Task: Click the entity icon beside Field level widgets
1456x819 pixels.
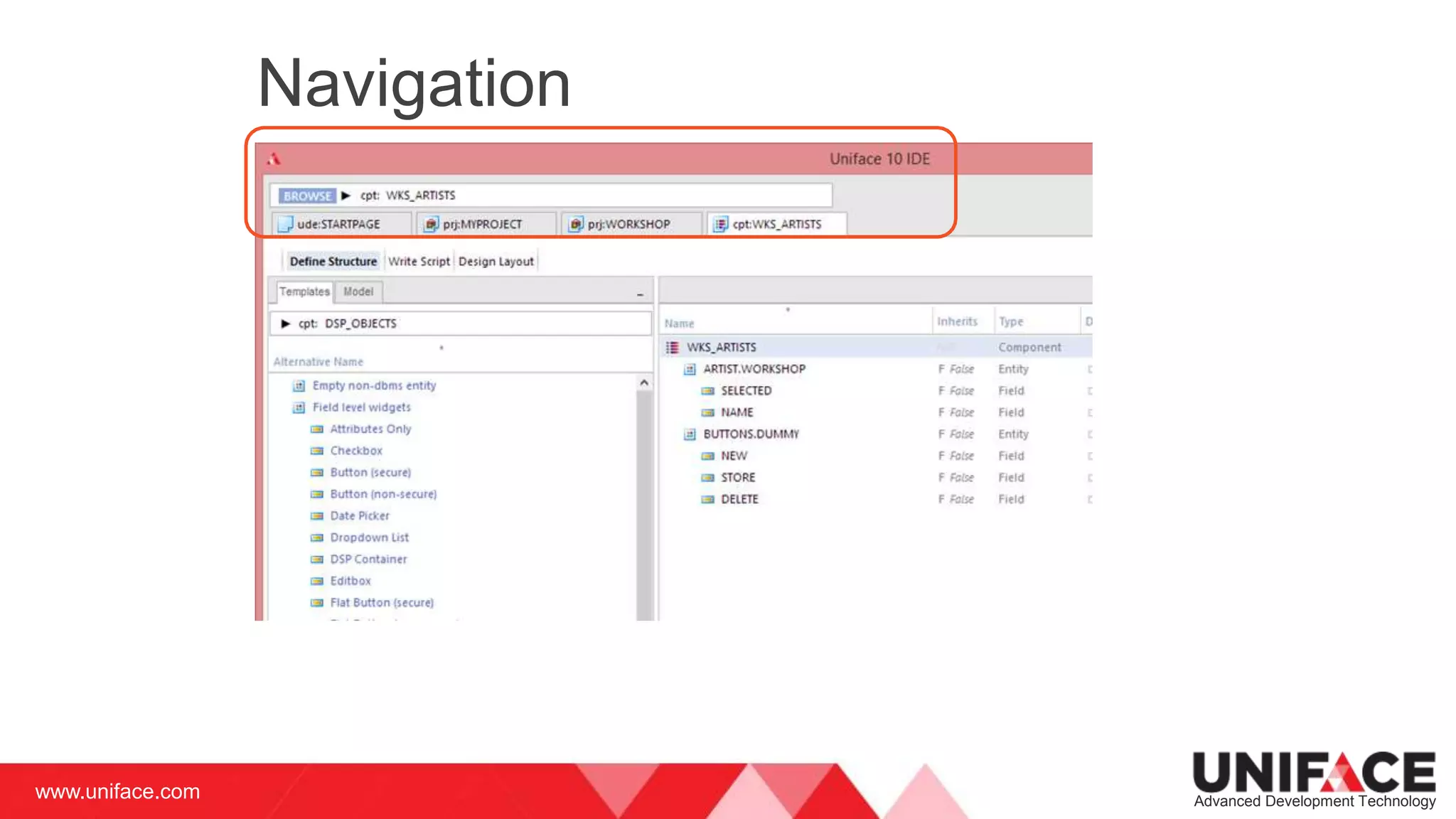Action: click(x=299, y=407)
